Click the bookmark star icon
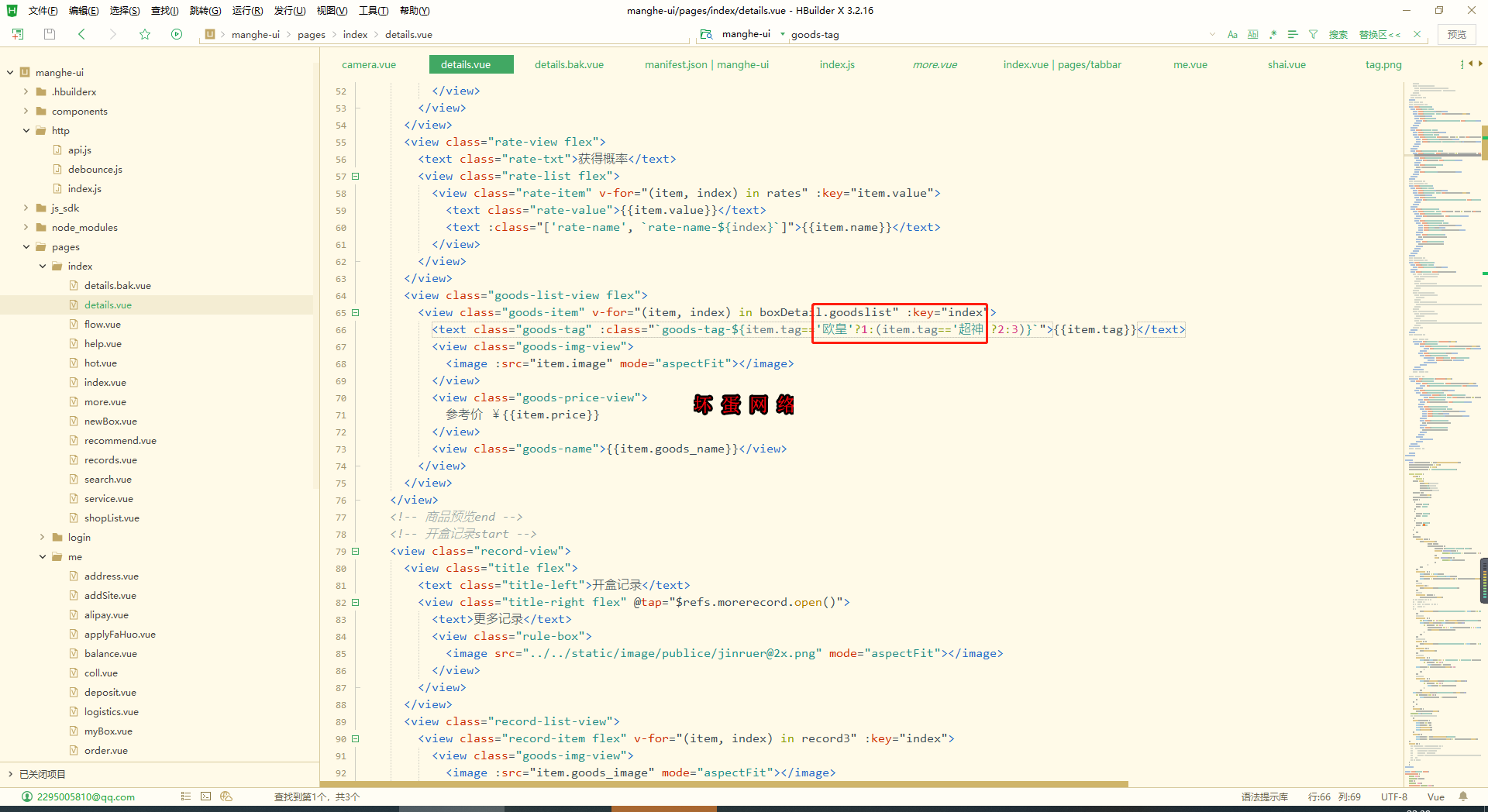The width and height of the screenshot is (1488, 812). (x=145, y=34)
